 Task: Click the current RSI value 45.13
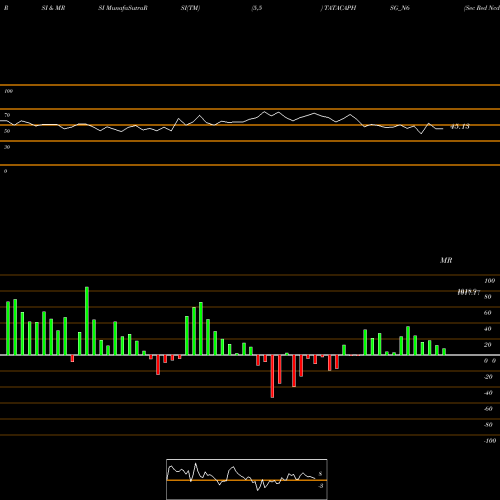click(x=460, y=127)
